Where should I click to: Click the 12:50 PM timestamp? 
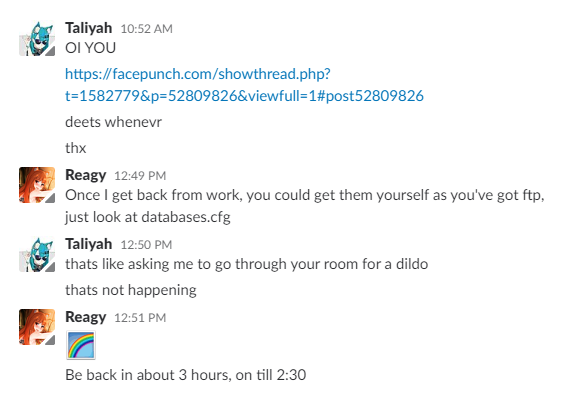146,245
